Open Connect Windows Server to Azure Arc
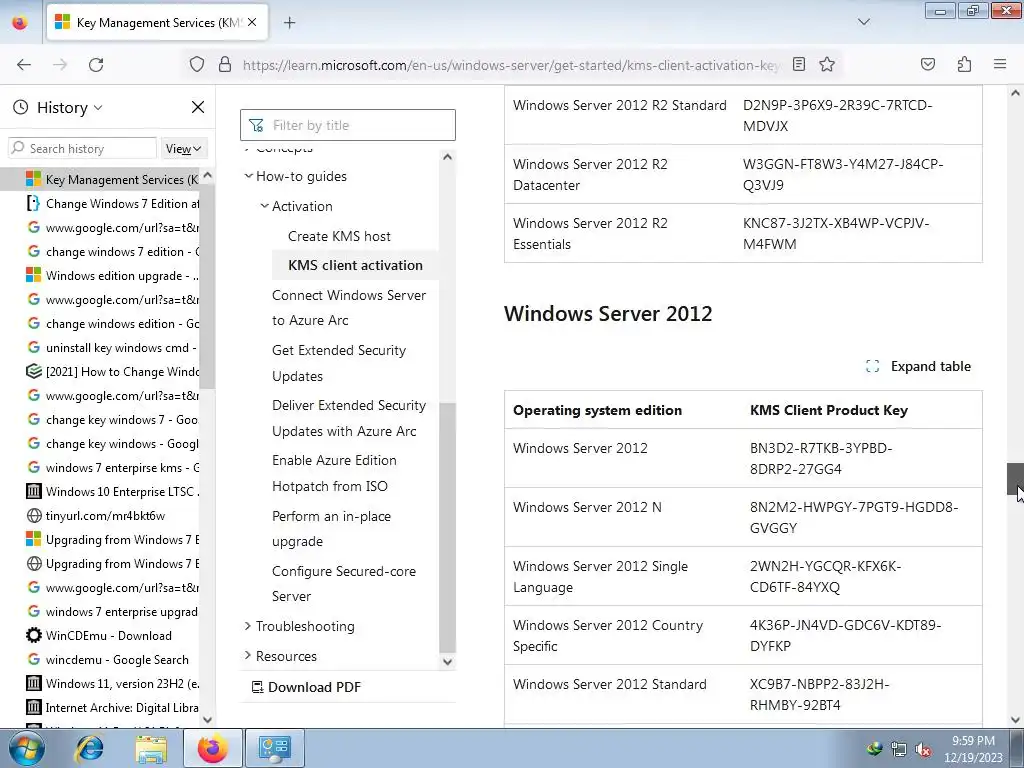 [x=349, y=308]
